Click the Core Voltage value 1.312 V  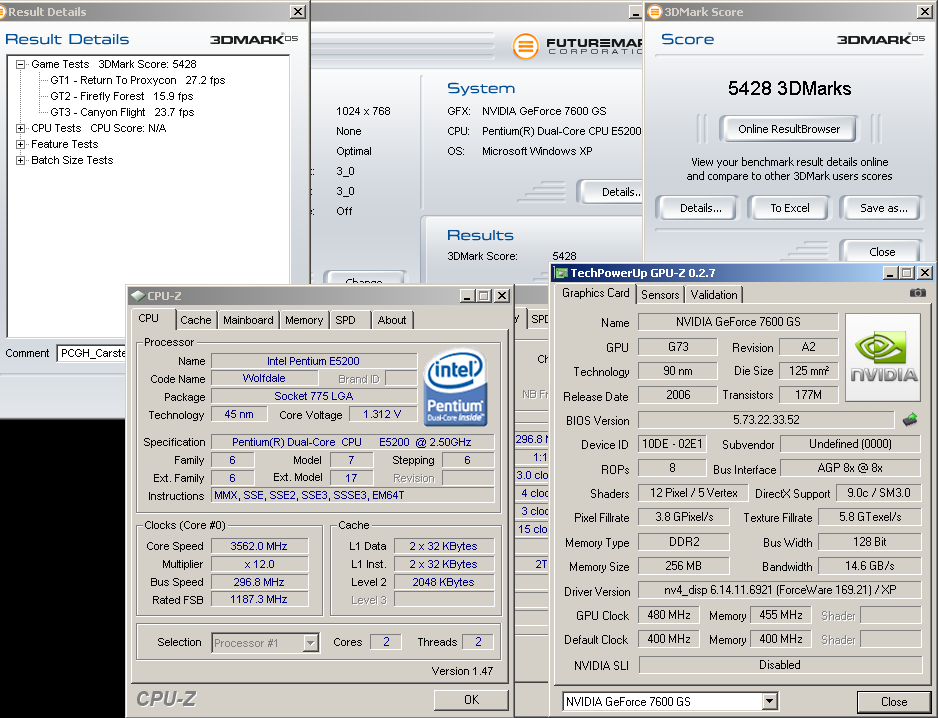coord(382,414)
